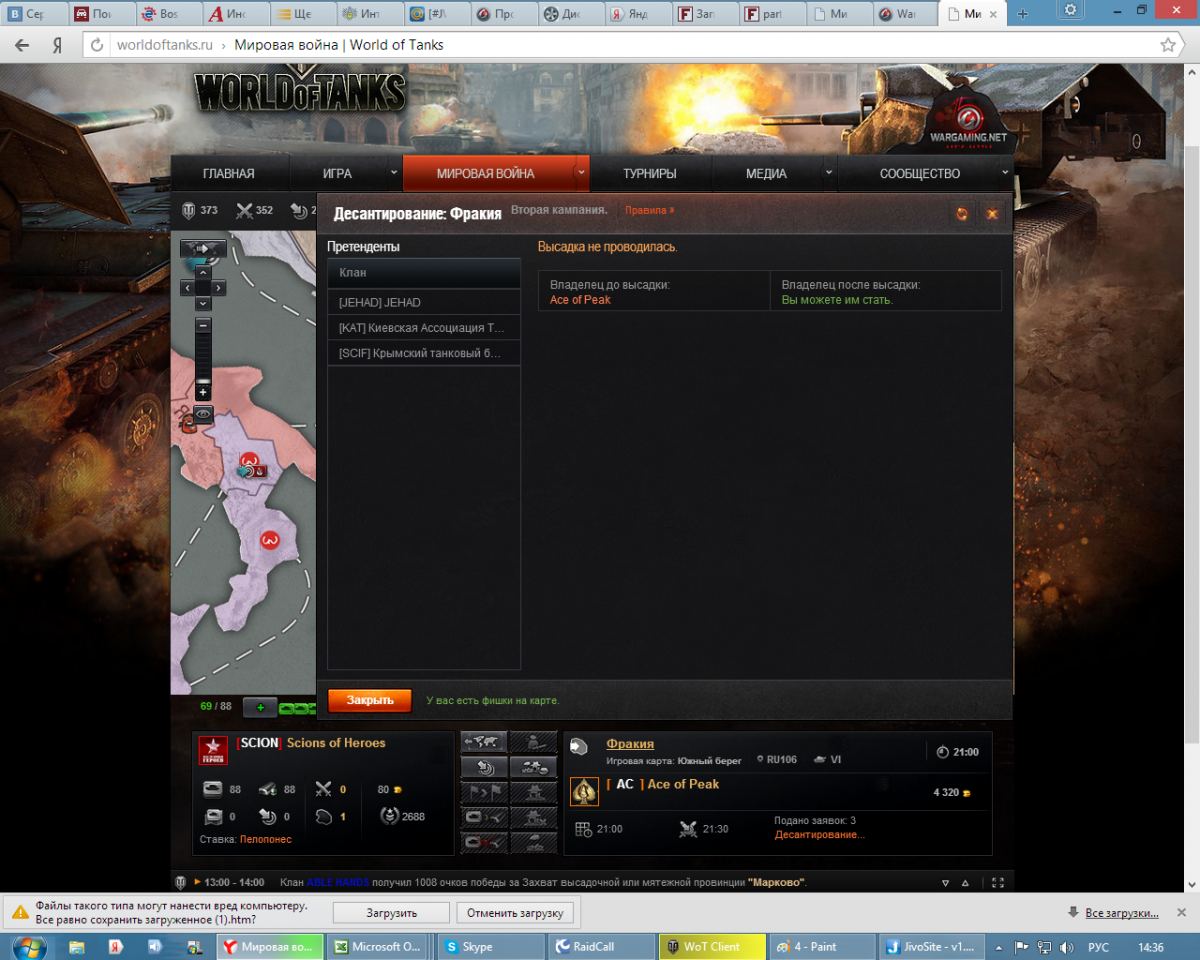Open the ТУРНИРЫ menu item

pos(650,174)
